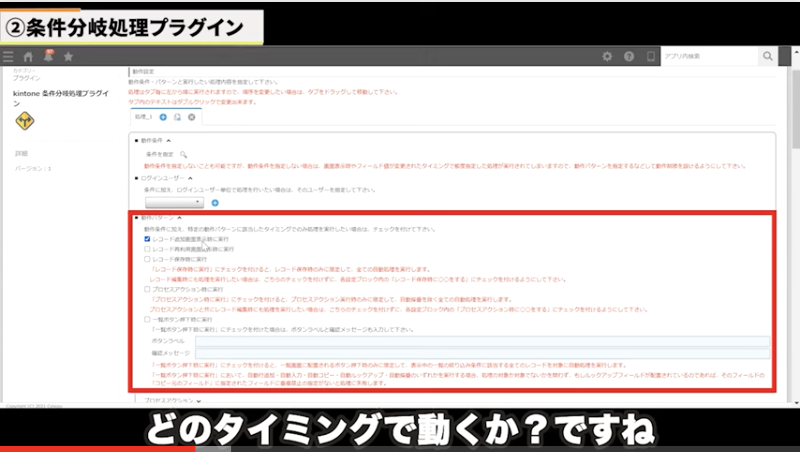
Task: Remove tab with the x icon
Action: coord(191,117)
